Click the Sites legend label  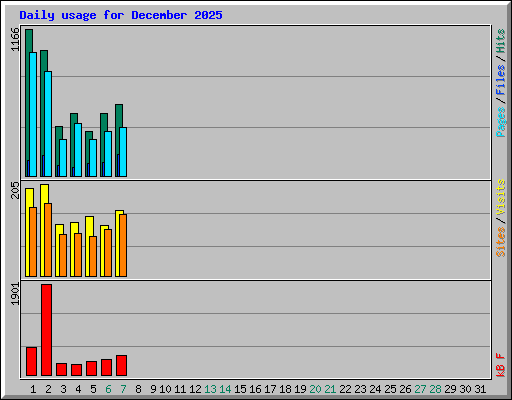tap(500, 242)
